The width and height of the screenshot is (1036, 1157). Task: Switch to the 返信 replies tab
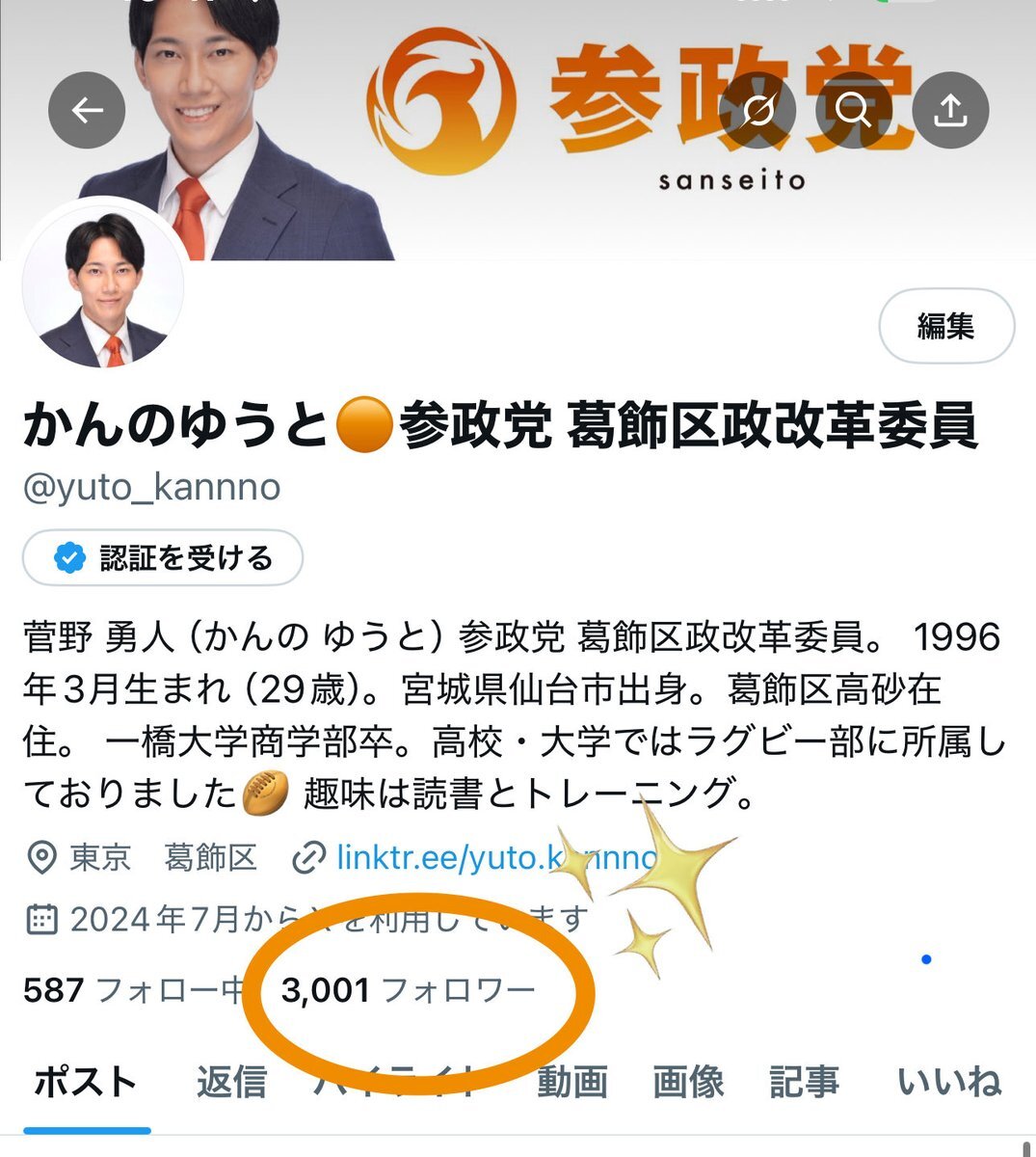[231, 1082]
